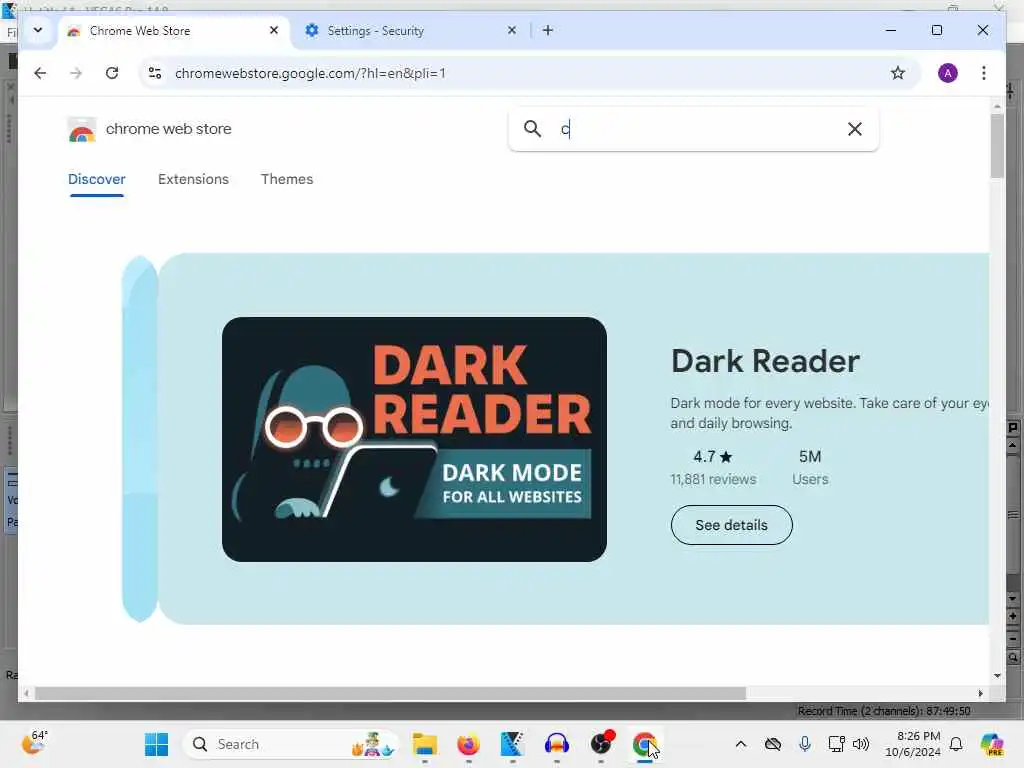Open the volume speaker tray icon

pos(861,744)
